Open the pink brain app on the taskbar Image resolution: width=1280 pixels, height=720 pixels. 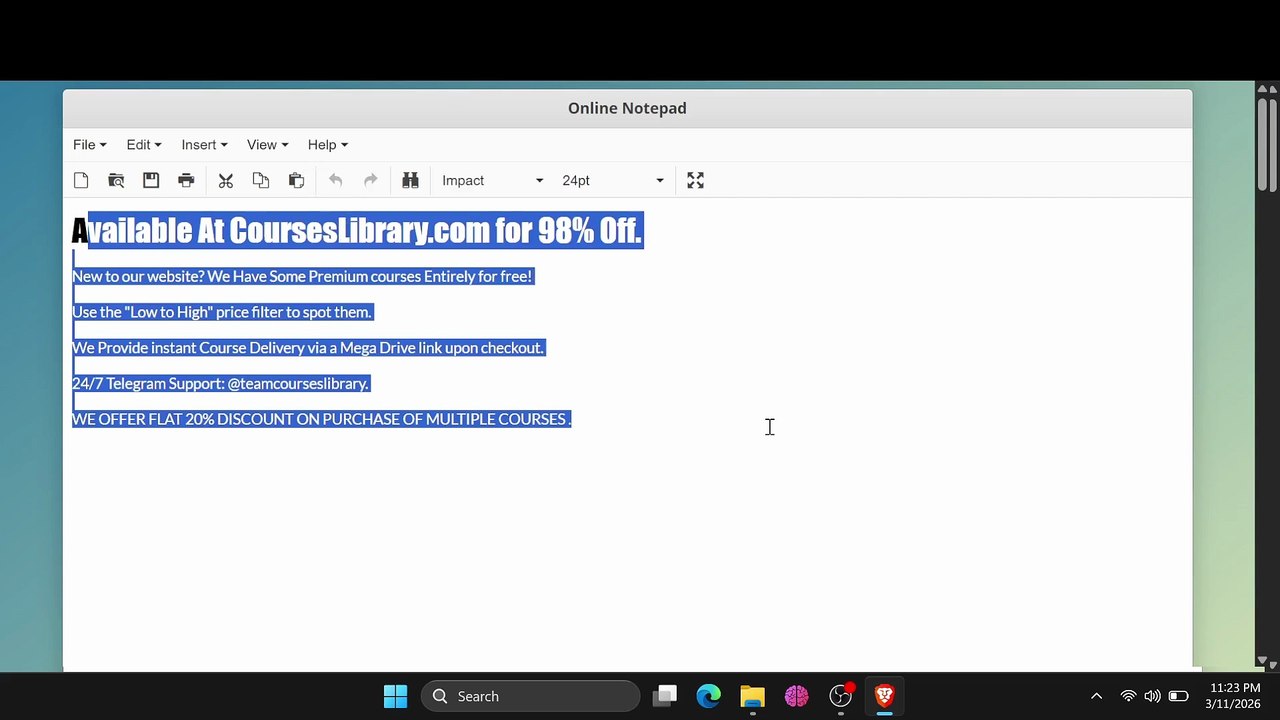[797, 696]
